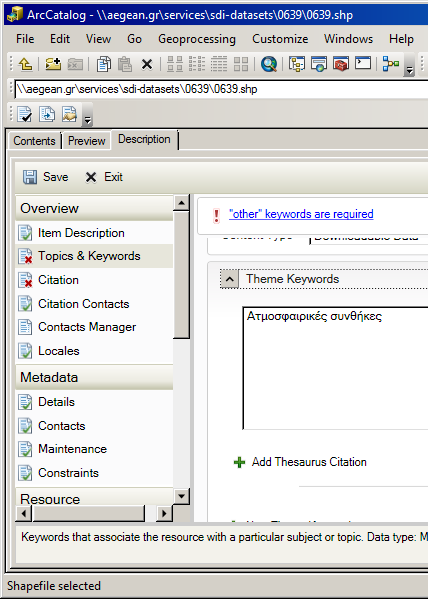Click sidebar scroll up arrow
The height and width of the screenshot is (599, 428).
coord(182,203)
